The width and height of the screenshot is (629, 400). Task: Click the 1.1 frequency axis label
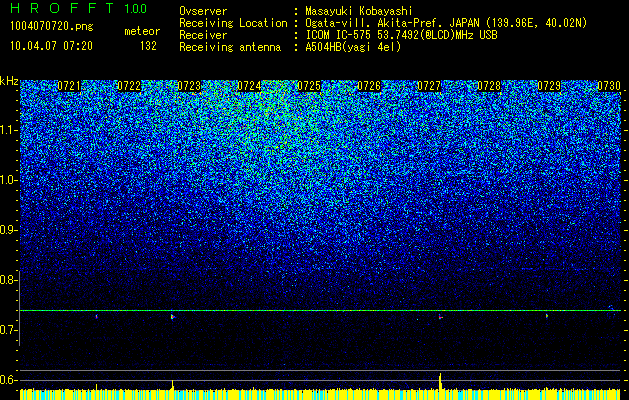tap(8, 130)
